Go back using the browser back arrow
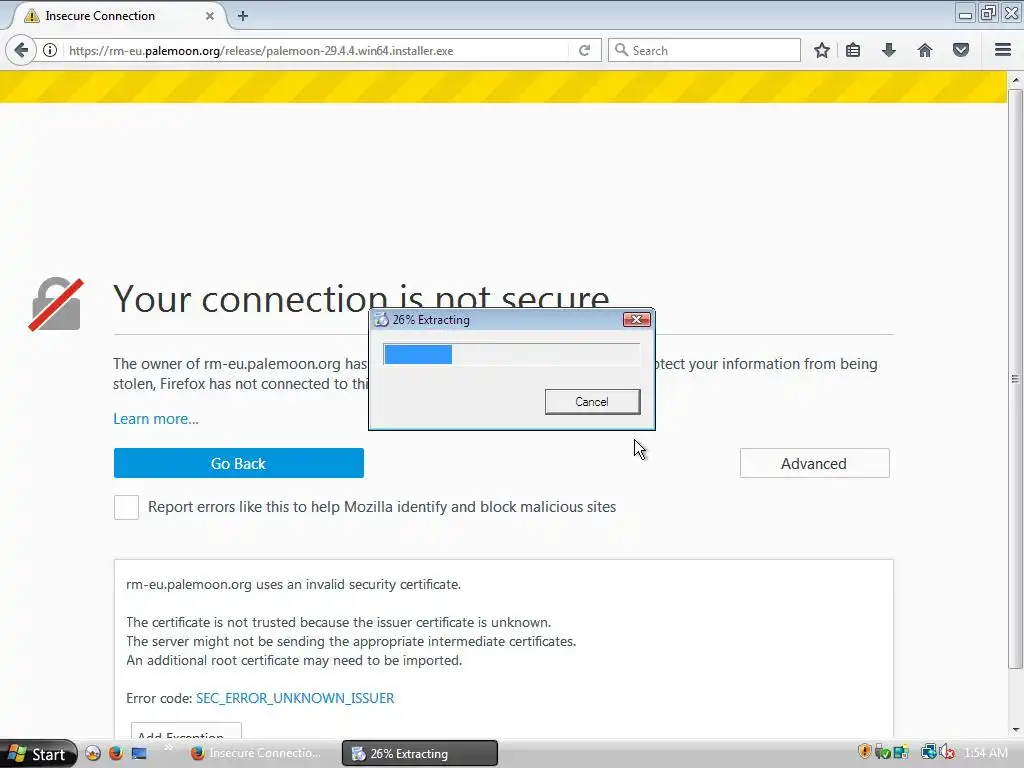Screen dimensions: 1024x768 click(21, 50)
